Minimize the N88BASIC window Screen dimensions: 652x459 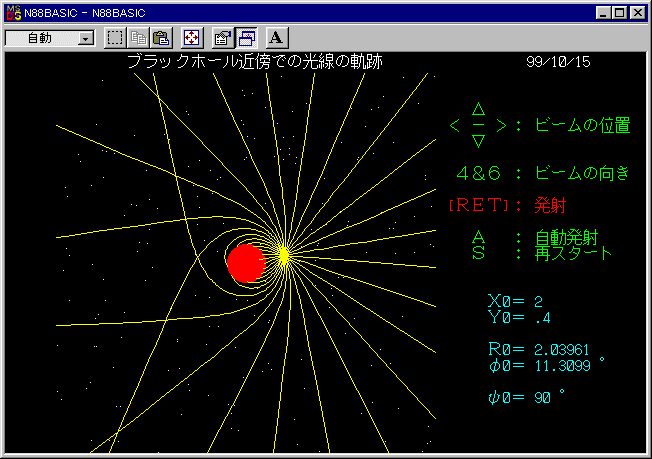coord(603,12)
